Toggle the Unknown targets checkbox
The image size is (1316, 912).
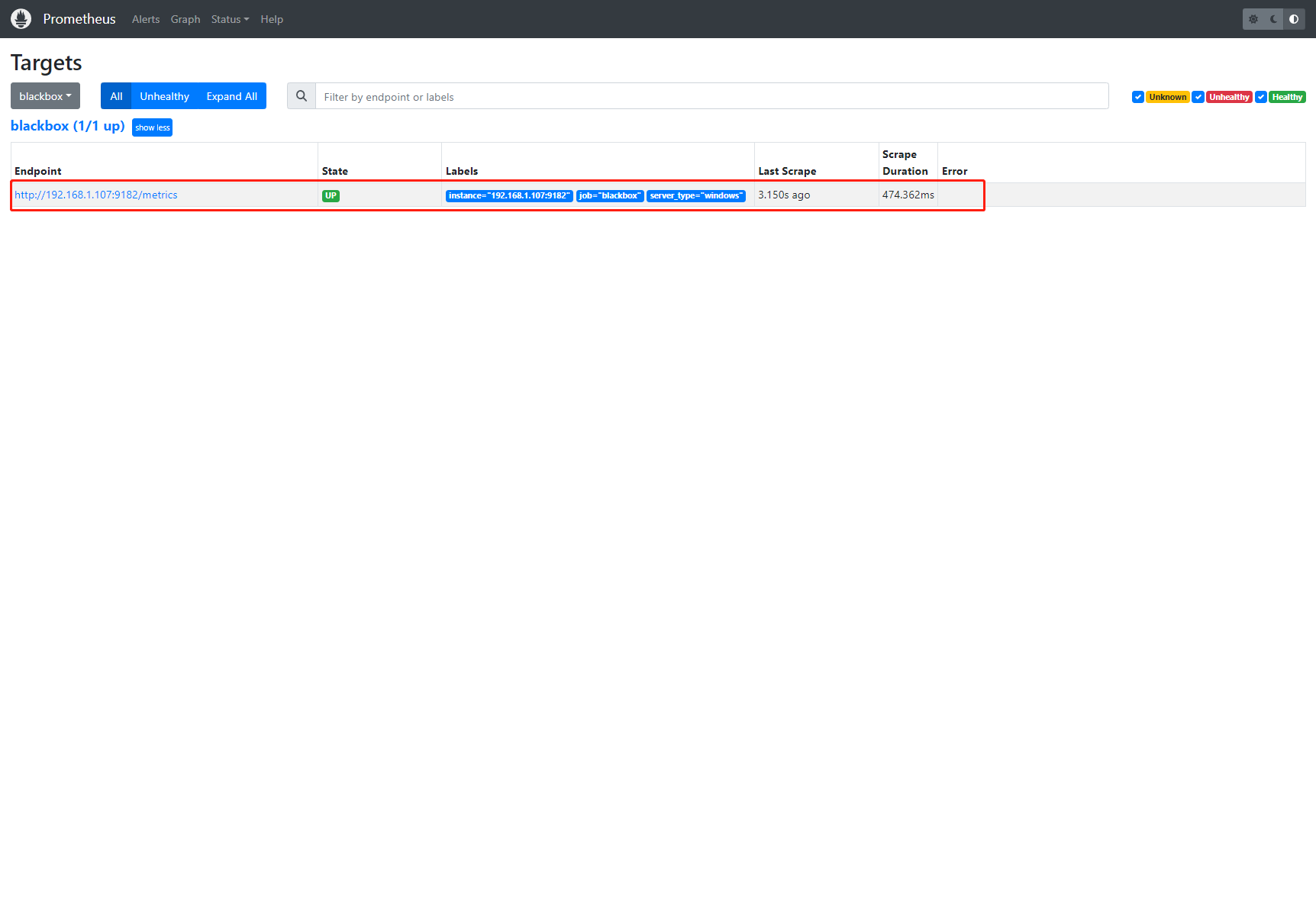click(x=1138, y=97)
